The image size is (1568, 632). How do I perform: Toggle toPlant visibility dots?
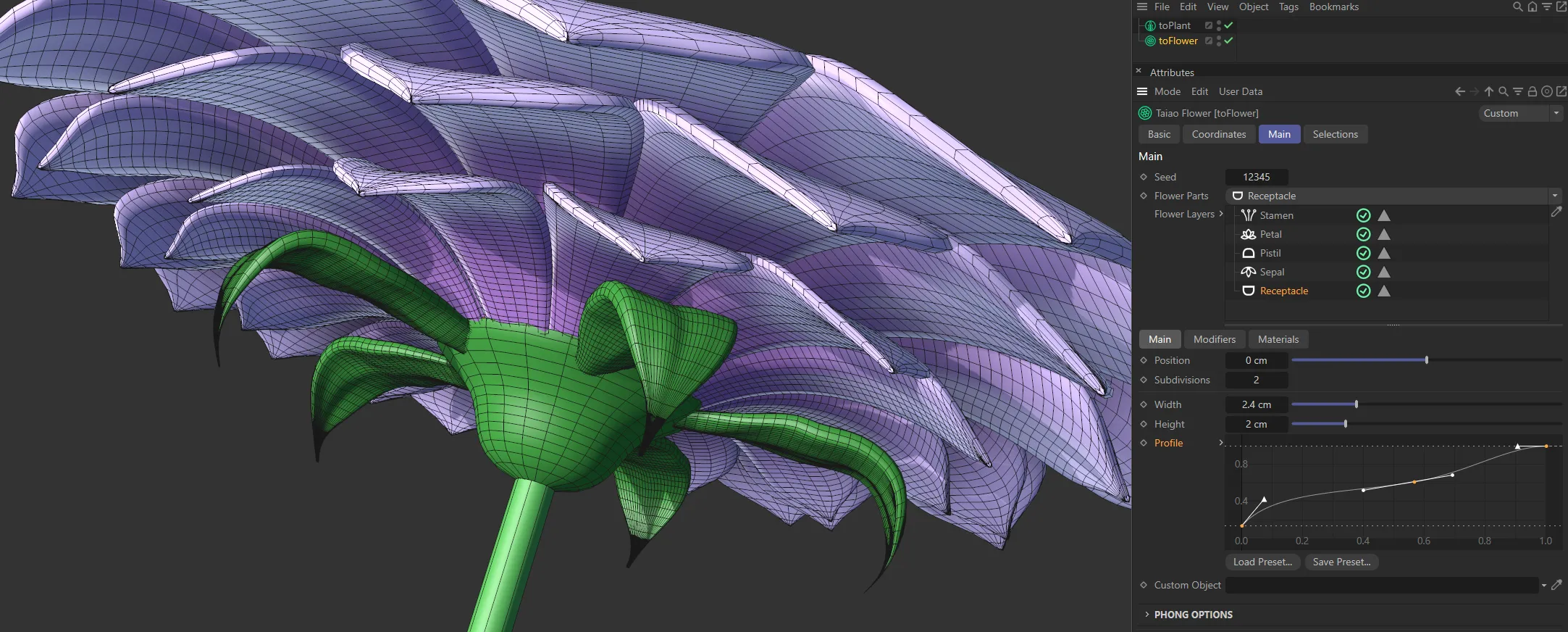pyautogui.click(x=1219, y=25)
